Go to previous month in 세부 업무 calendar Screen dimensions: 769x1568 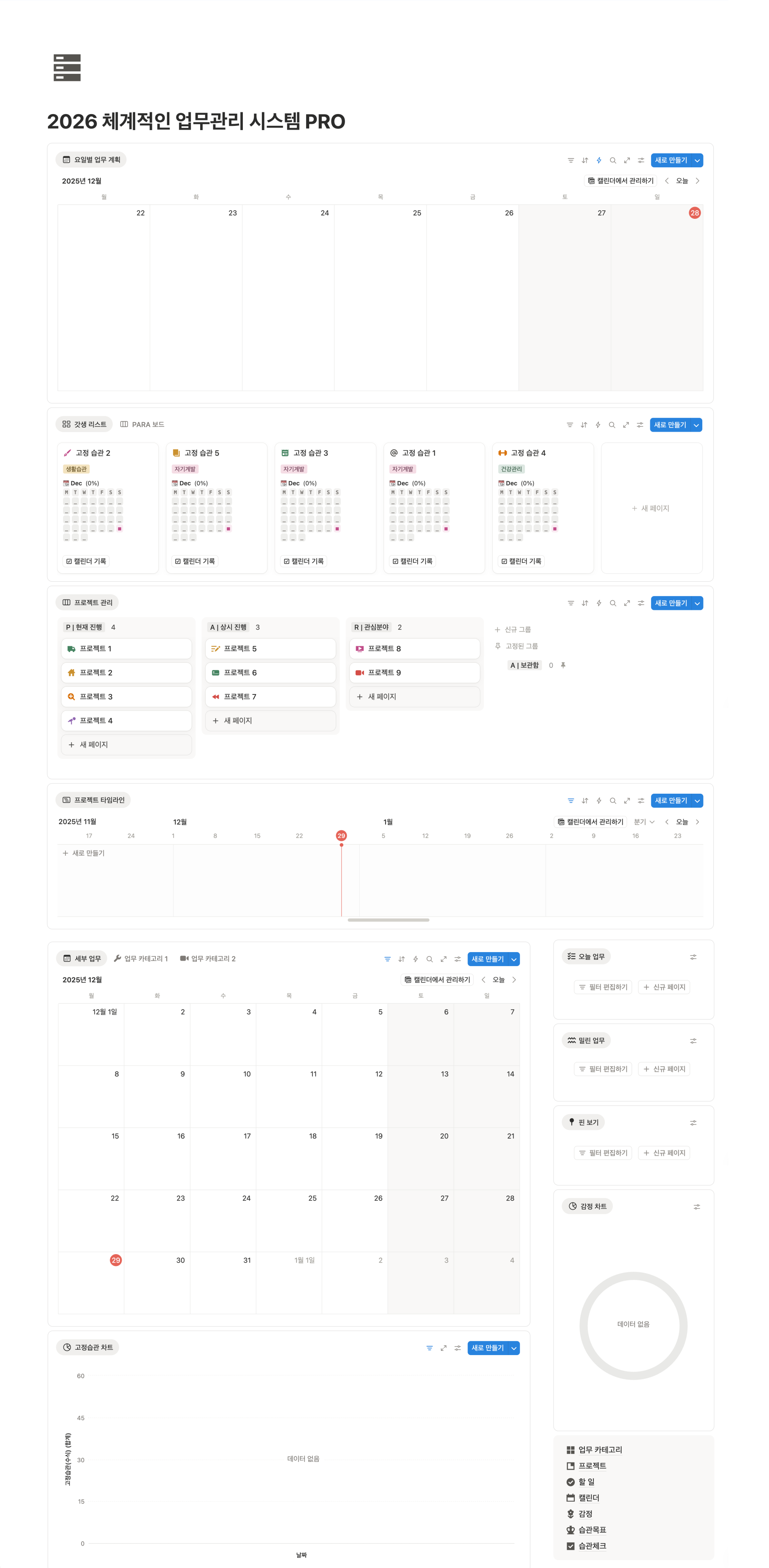tap(484, 980)
